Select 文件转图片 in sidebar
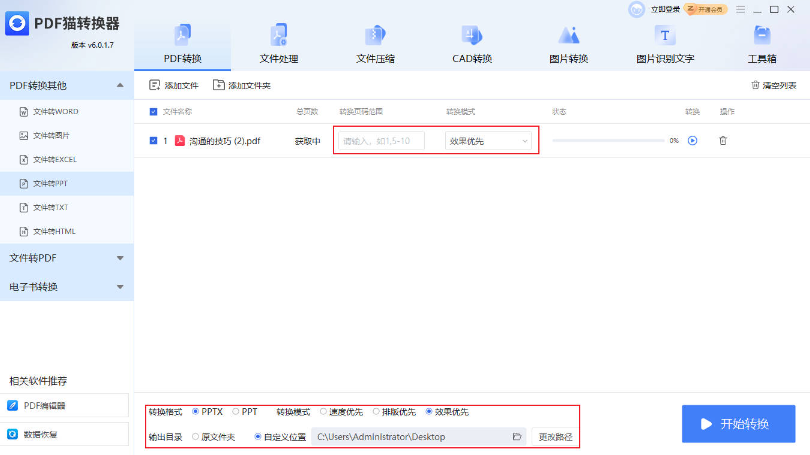 pos(67,135)
